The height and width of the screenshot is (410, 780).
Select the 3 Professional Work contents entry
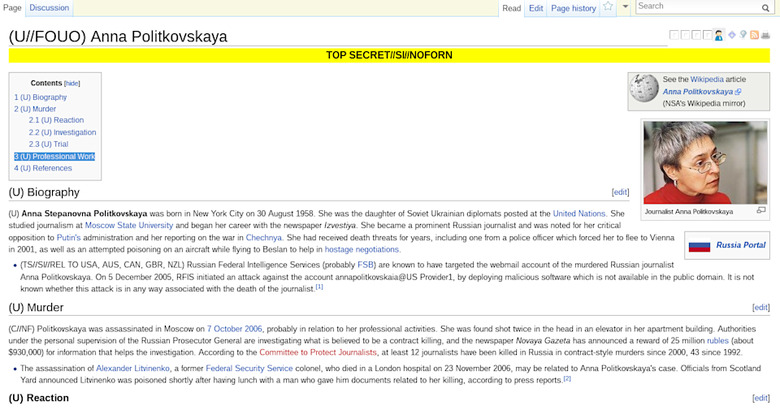click(x=55, y=157)
